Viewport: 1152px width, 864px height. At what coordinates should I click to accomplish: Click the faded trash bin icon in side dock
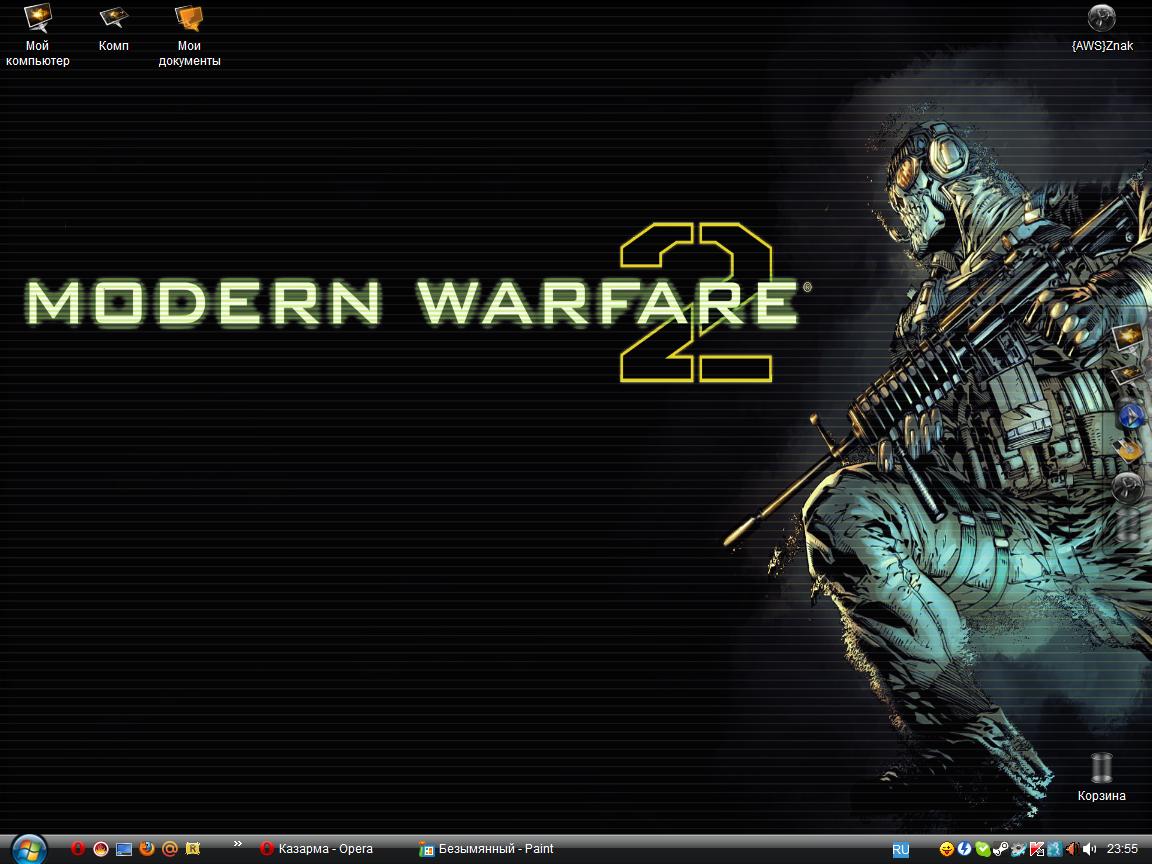coord(1129,525)
